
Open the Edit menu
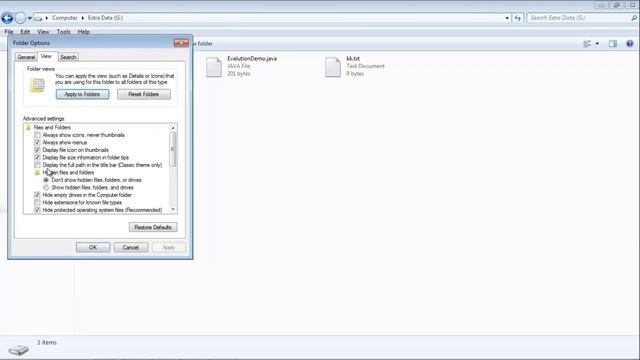coord(25,31)
